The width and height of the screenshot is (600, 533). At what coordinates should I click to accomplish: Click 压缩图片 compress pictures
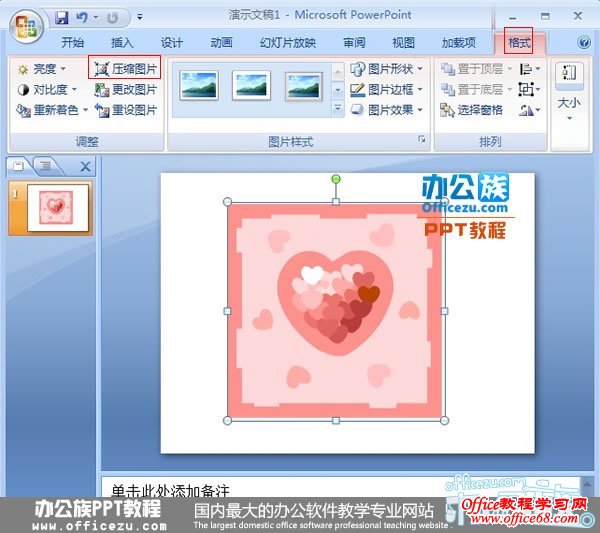point(125,68)
